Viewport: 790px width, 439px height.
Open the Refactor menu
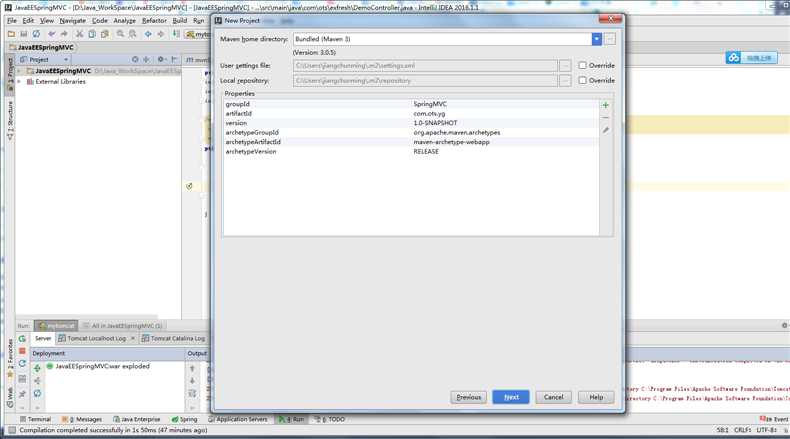click(154, 21)
